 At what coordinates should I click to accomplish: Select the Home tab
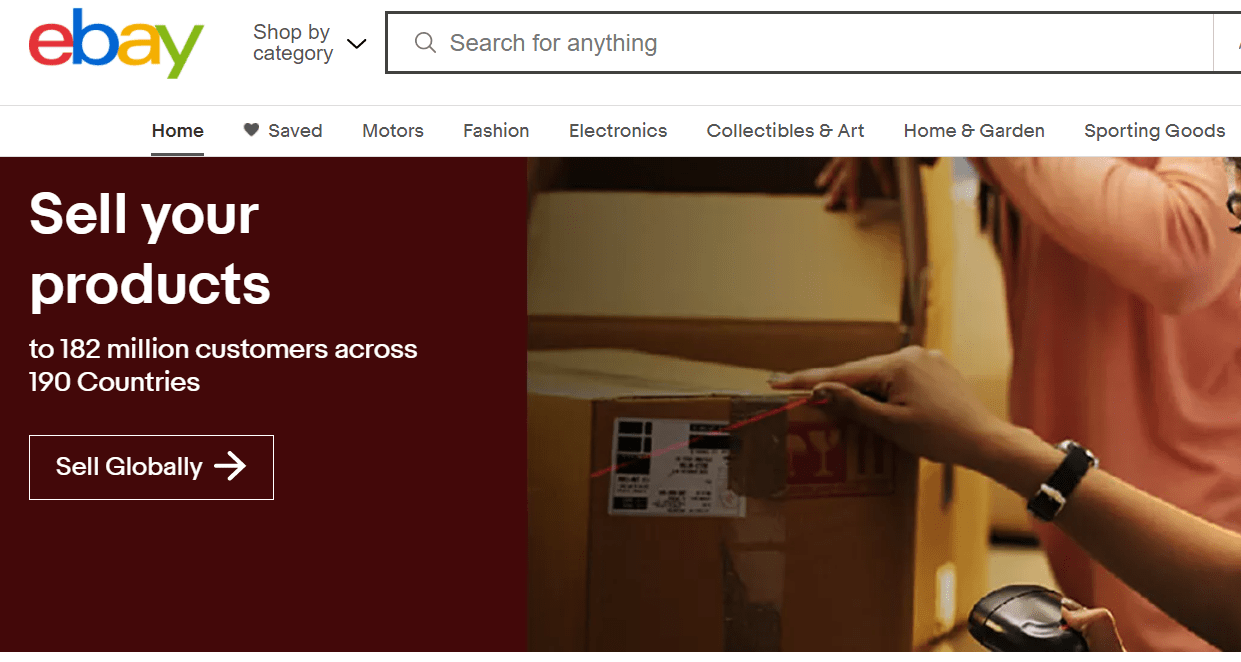point(178,131)
